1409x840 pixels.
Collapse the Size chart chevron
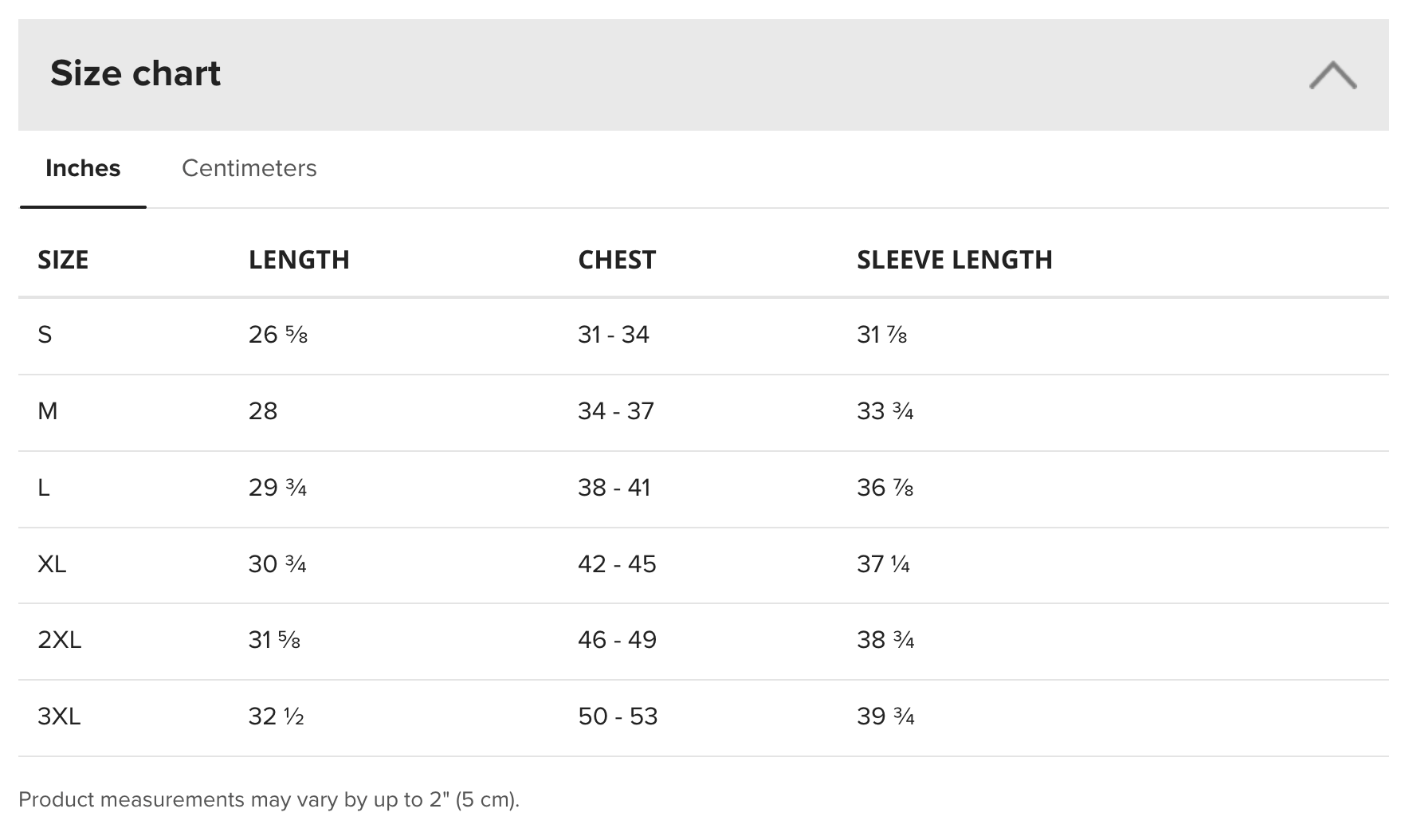click(1332, 75)
